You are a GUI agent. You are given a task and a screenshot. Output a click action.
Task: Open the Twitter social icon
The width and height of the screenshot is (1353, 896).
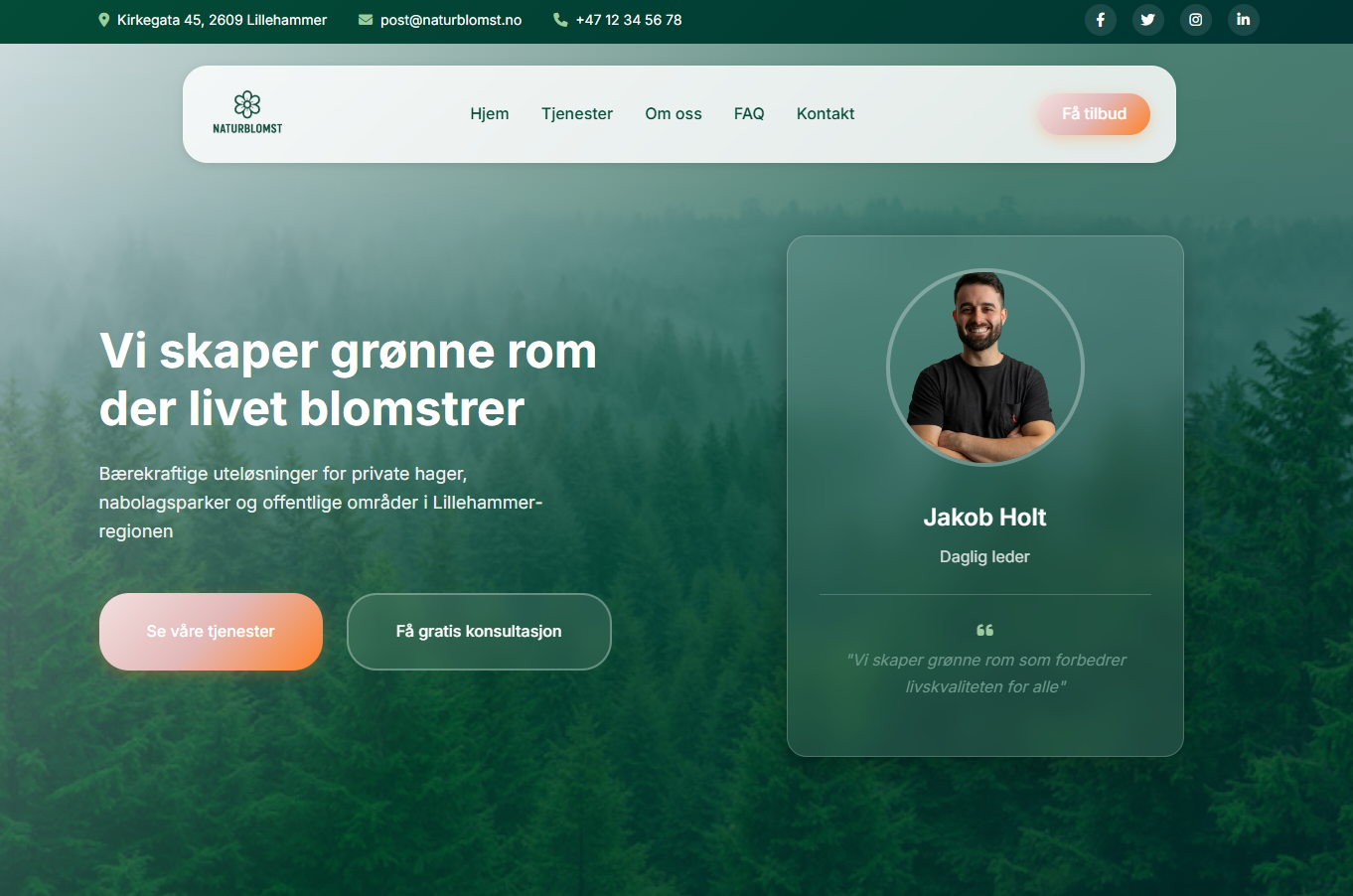[x=1147, y=20]
